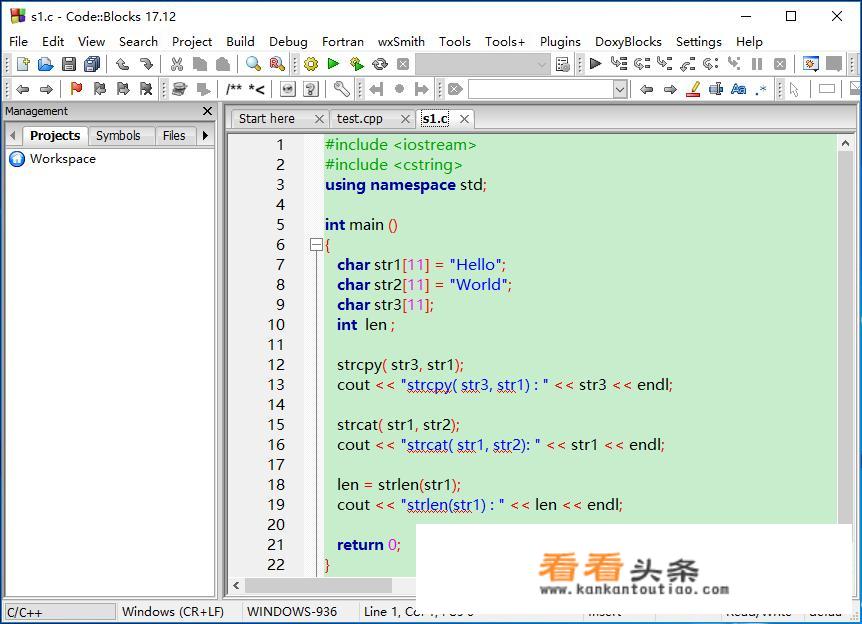Insert Doxygen block comment /** icon
The width and height of the screenshot is (862, 624).
[234, 89]
